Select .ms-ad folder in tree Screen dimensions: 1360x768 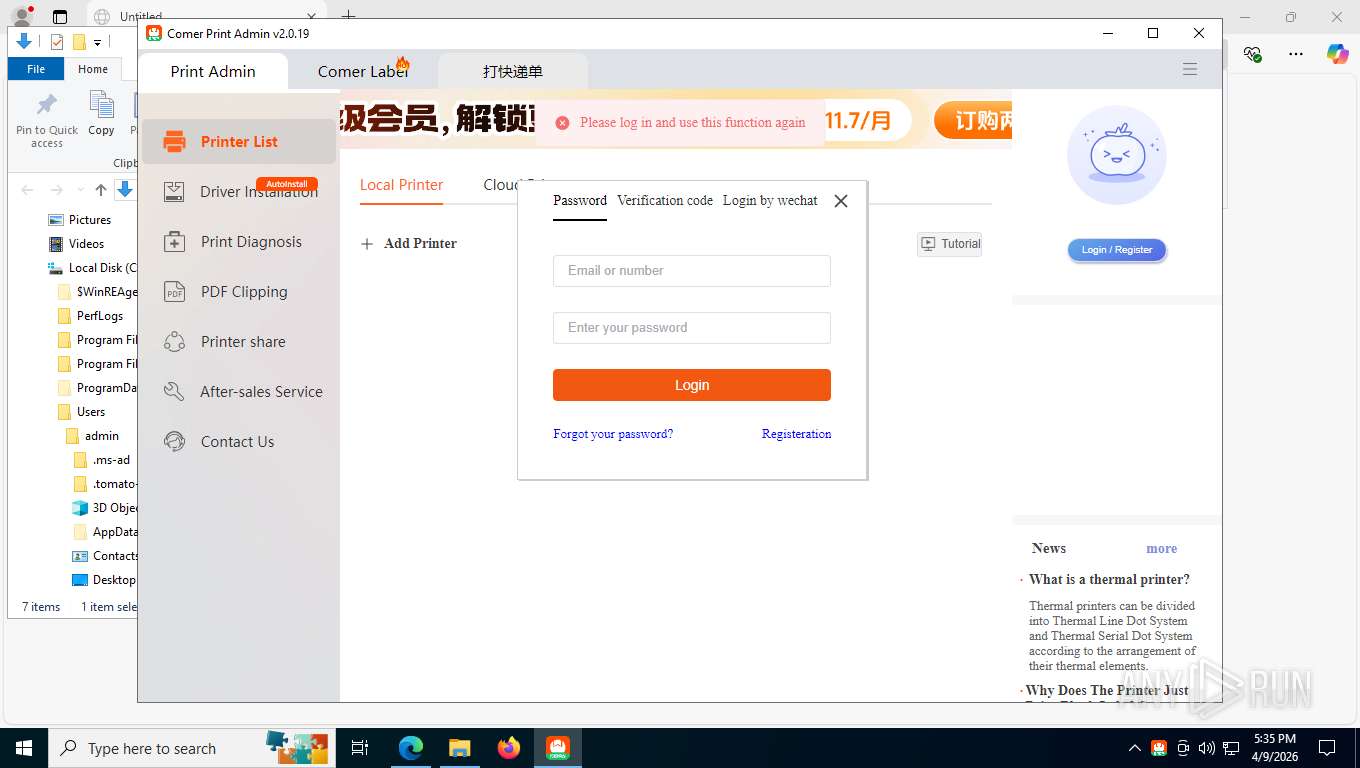(x=111, y=460)
